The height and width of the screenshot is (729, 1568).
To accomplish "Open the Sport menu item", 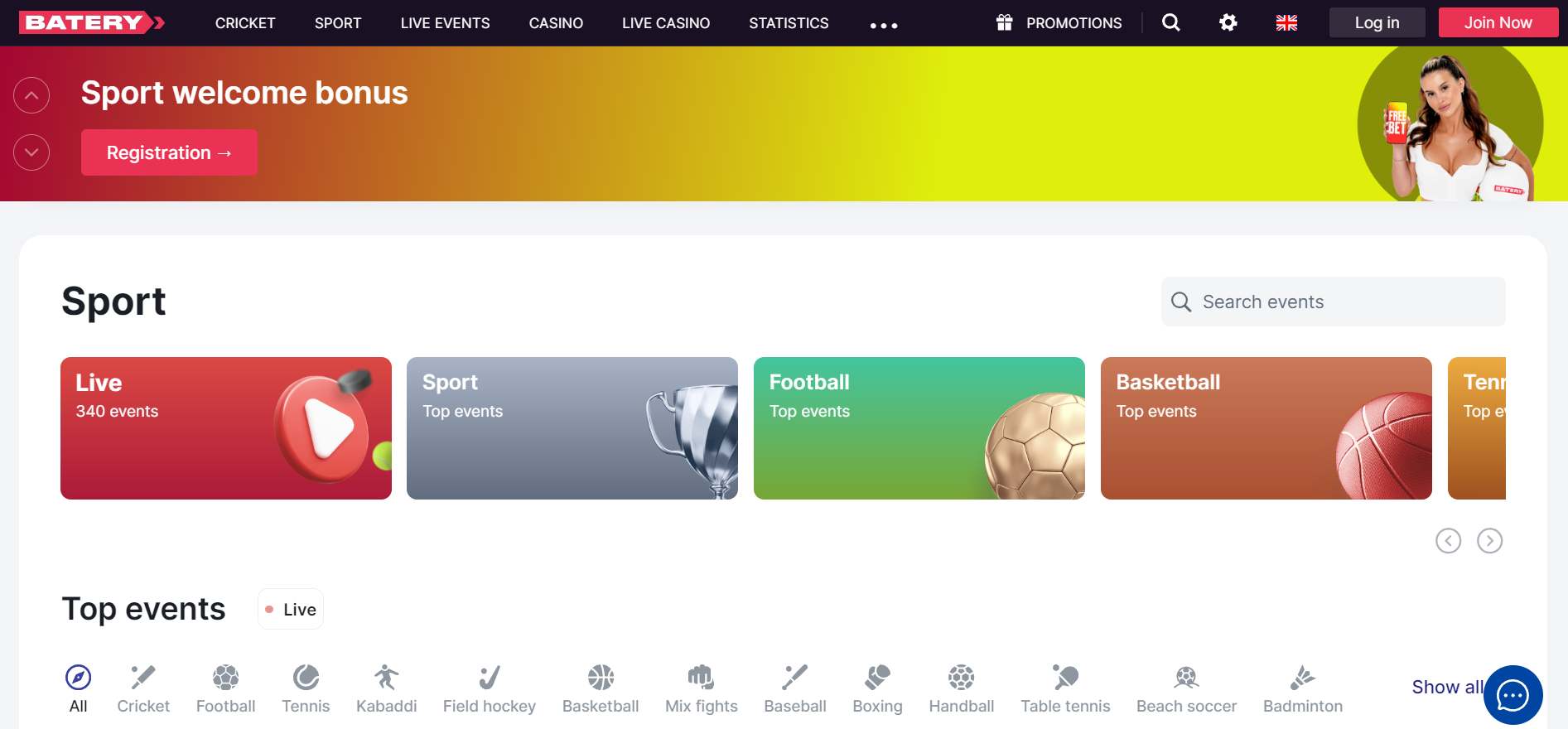I will 338,23.
